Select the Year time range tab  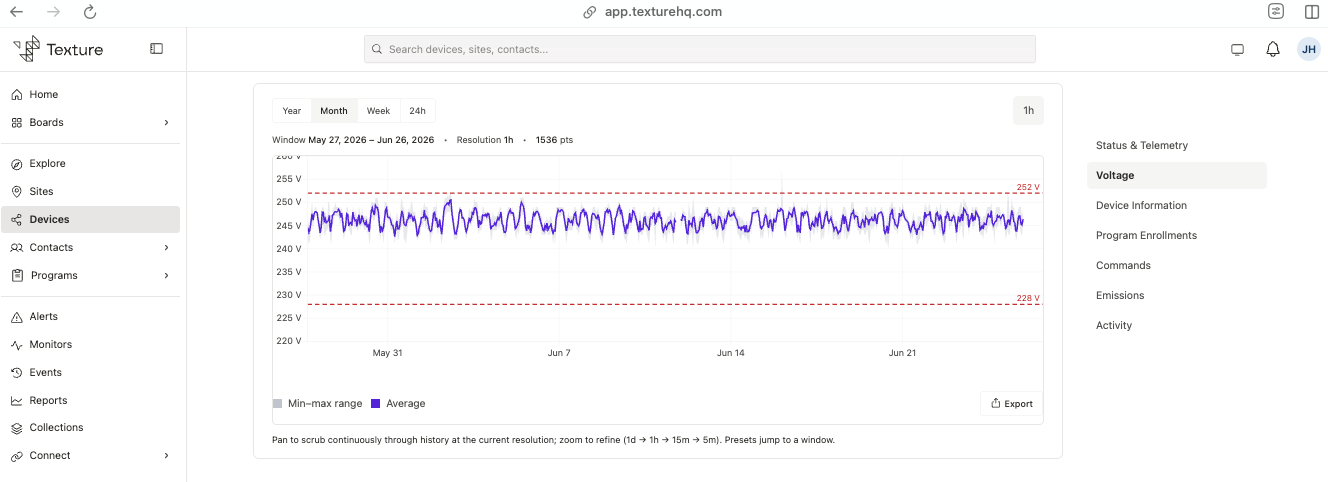(292, 111)
